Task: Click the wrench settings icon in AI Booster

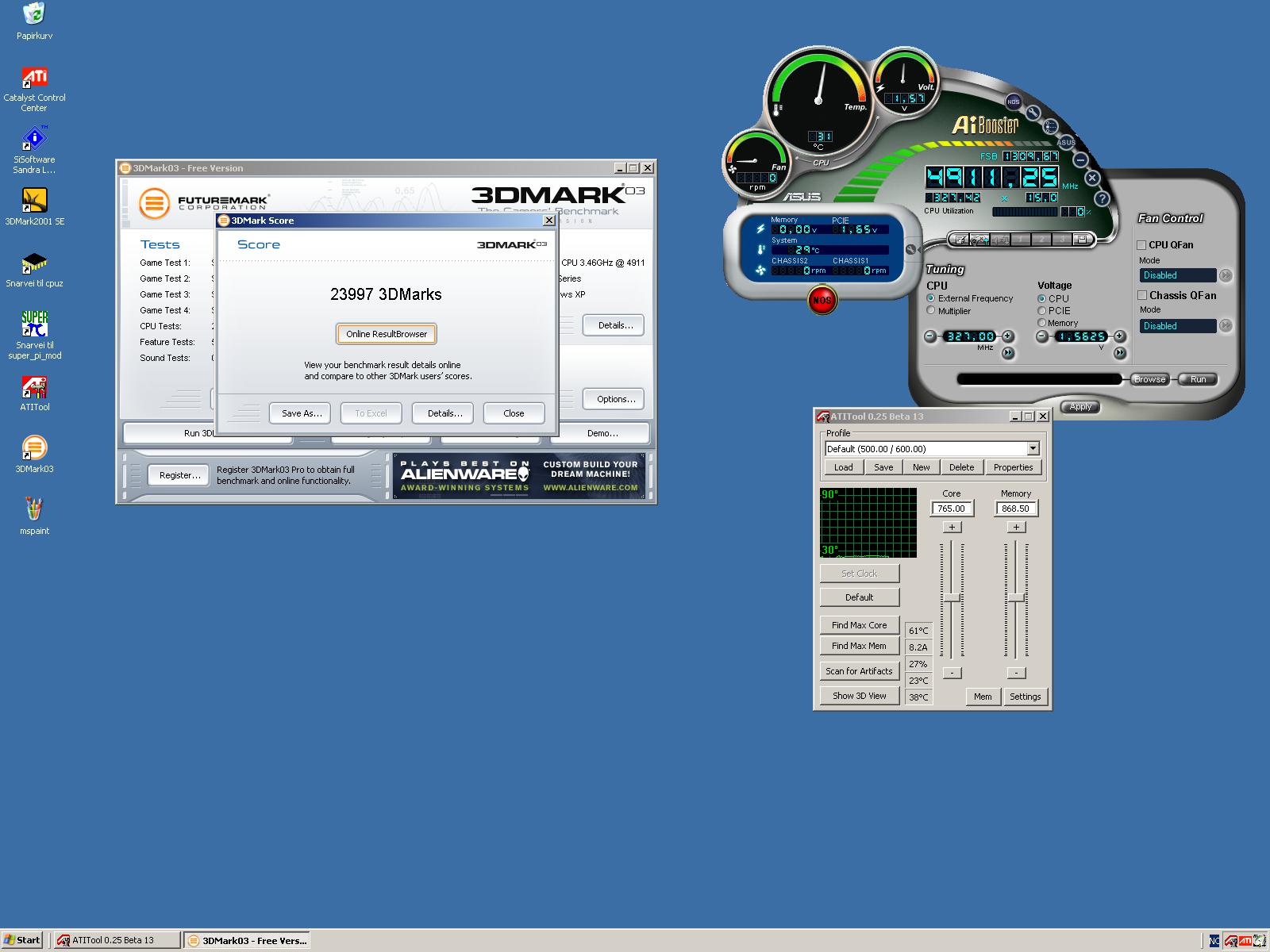Action: click(1033, 113)
